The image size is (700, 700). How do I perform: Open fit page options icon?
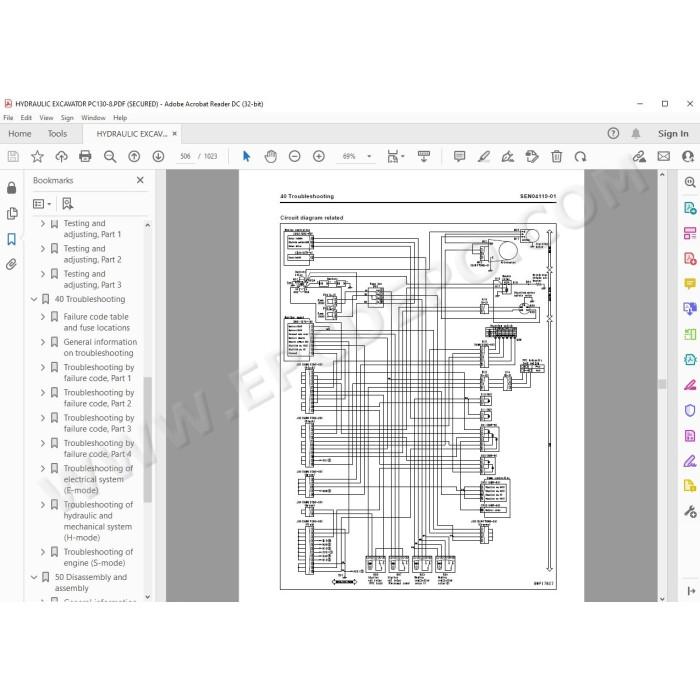pos(395,156)
